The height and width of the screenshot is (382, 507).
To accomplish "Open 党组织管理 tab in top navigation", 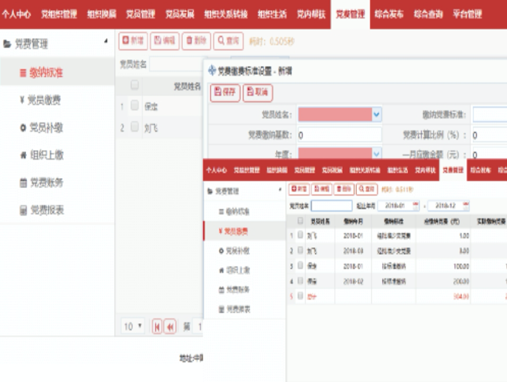I will click(59, 14).
